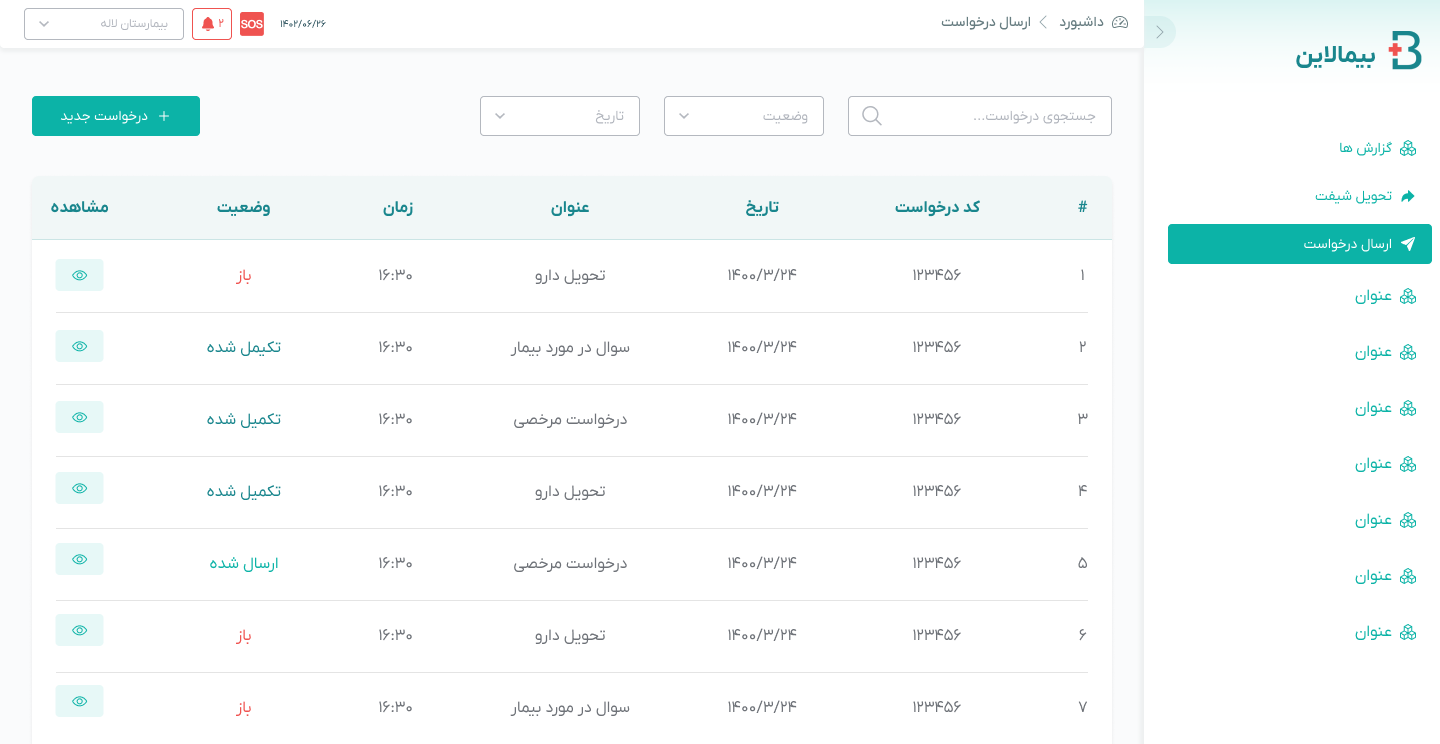Click time ۱۶:۳۰ in row ۷
1440x744 pixels.
click(396, 707)
